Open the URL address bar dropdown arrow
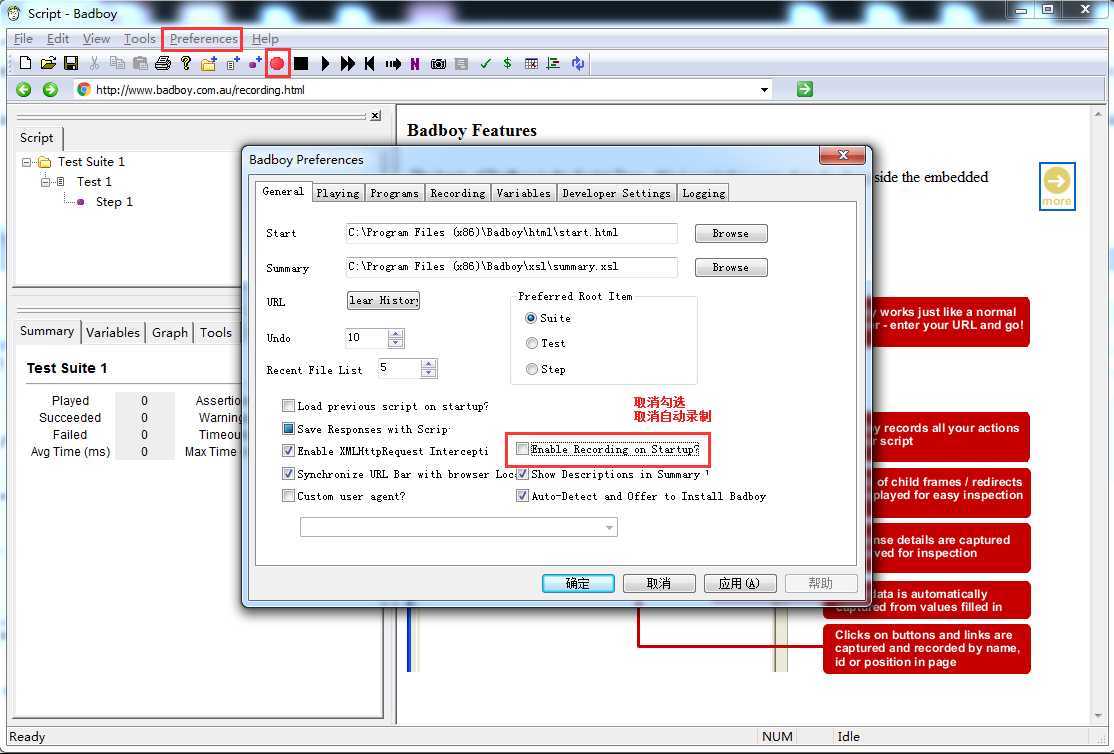Image resolution: width=1114 pixels, height=754 pixels. point(764,90)
